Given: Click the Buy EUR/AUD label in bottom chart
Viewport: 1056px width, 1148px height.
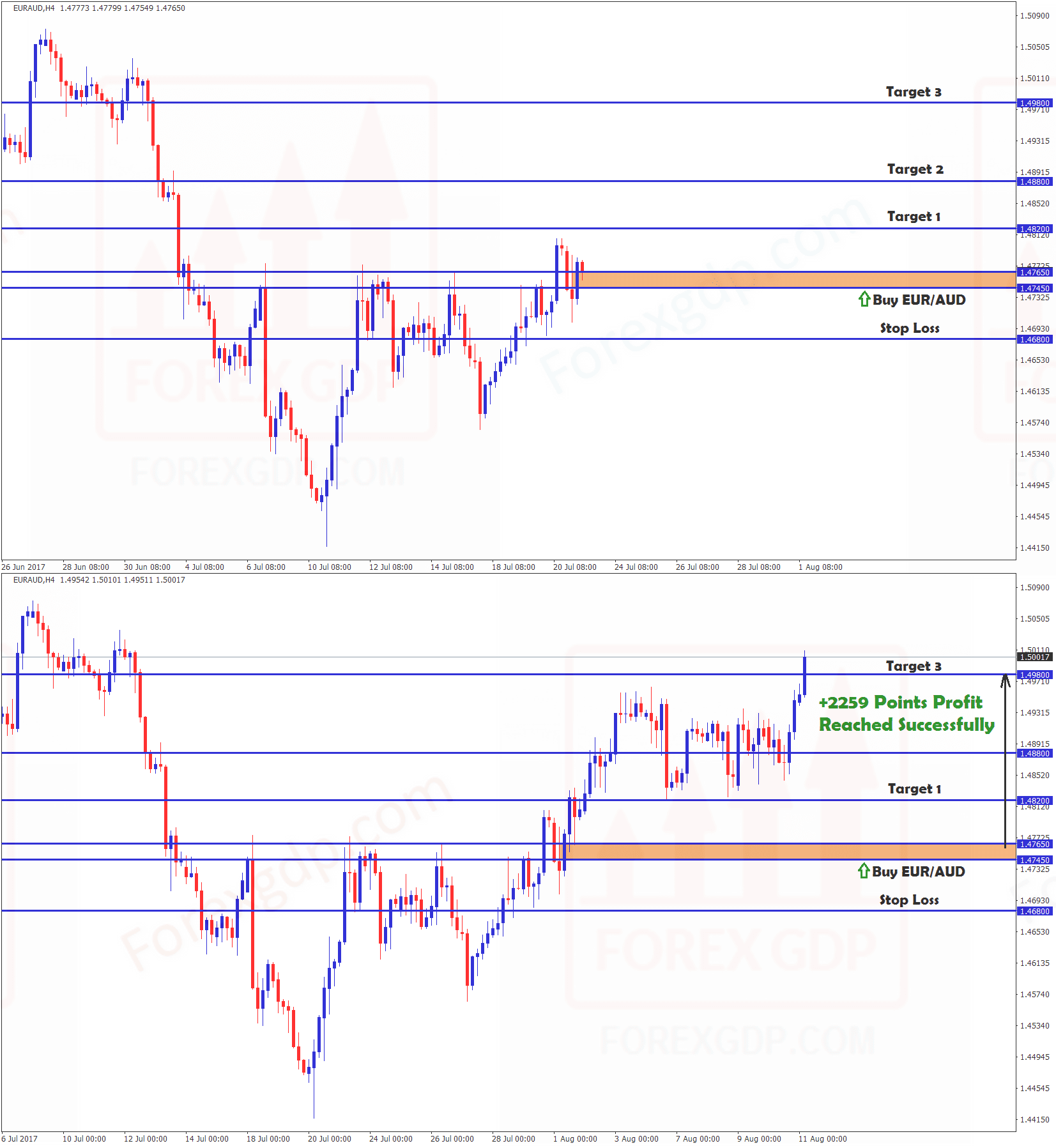Looking at the screenshot, I should pyautogui.click(x=919, y=871).
